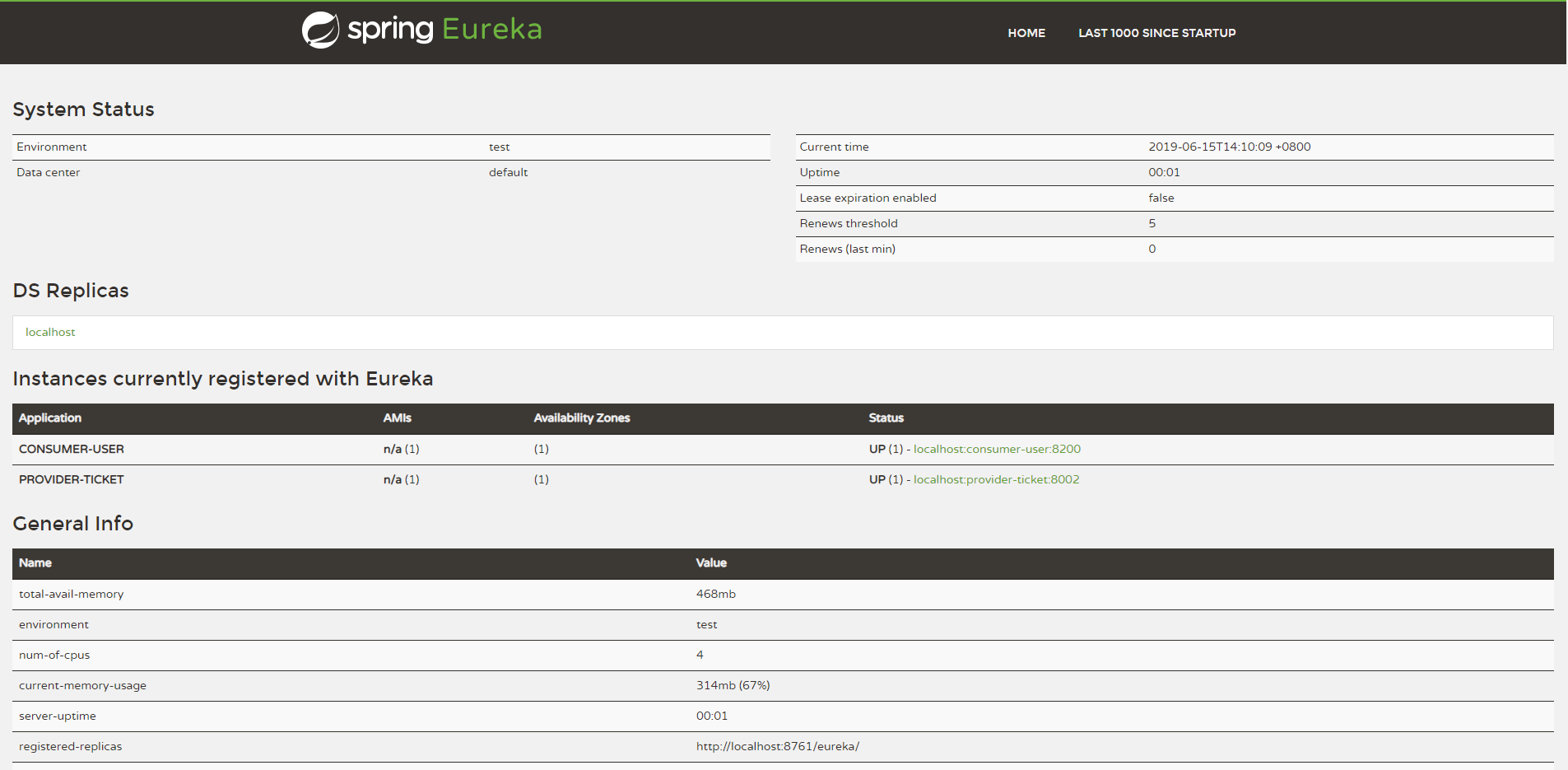Click the Value column header in General Info
Screen dimensions: 1568x770
[711, 563]
